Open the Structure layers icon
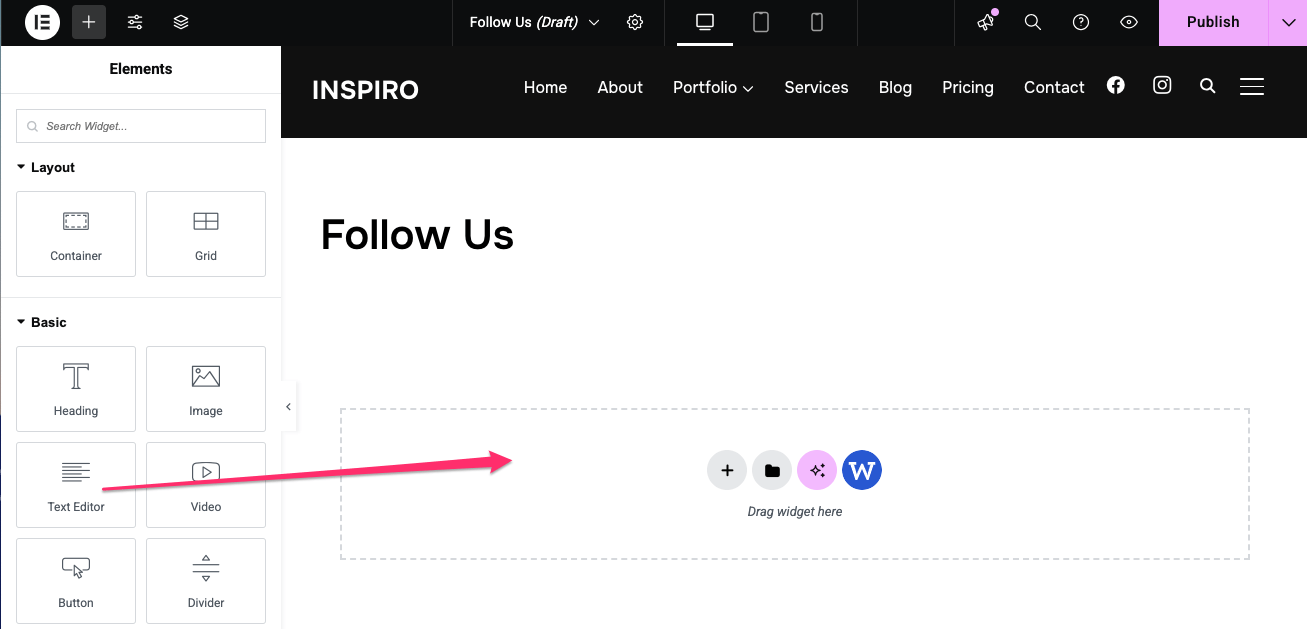 pyautogui.click(x=181, y=22)
